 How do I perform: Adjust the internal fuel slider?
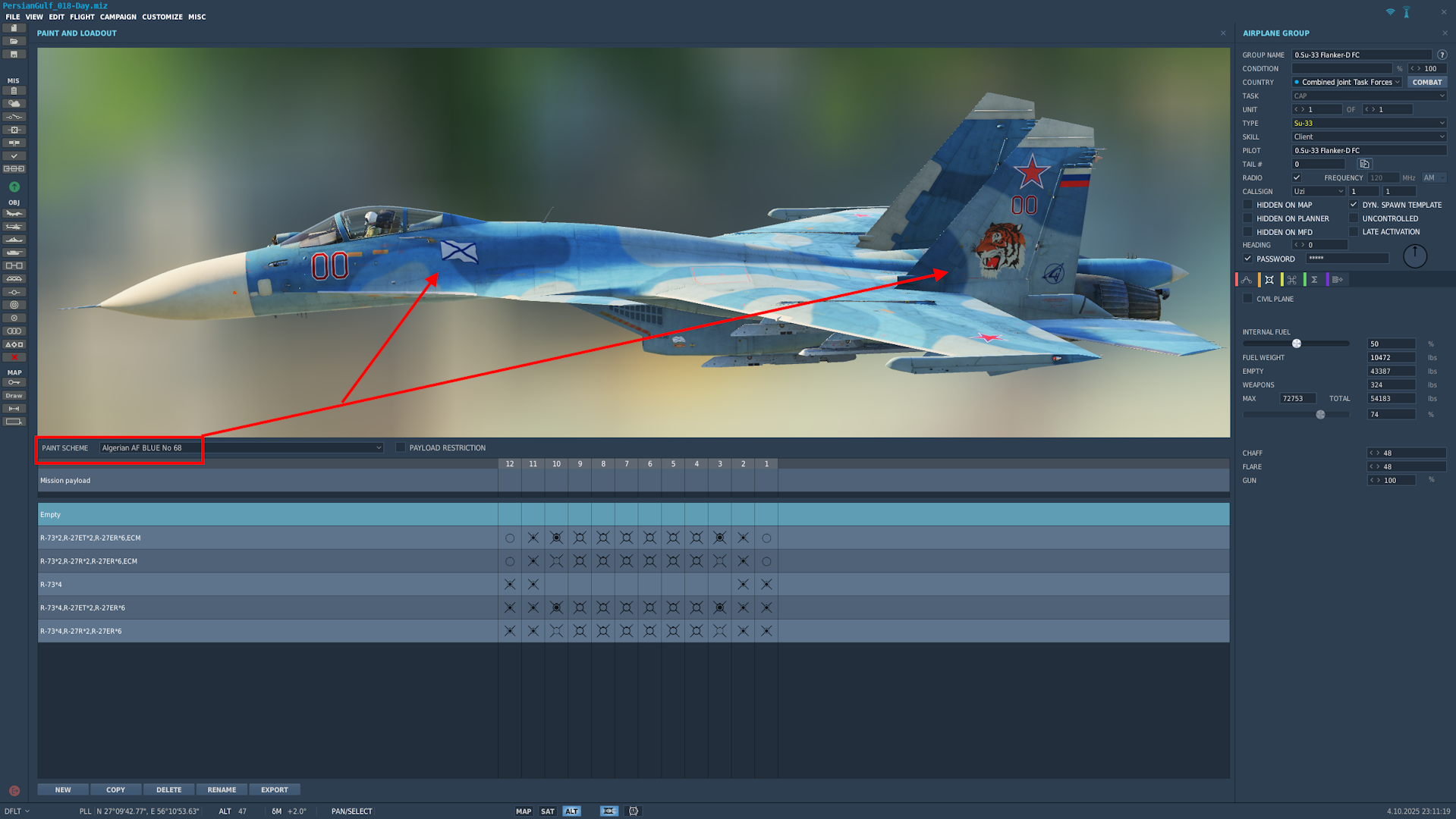1297,344
